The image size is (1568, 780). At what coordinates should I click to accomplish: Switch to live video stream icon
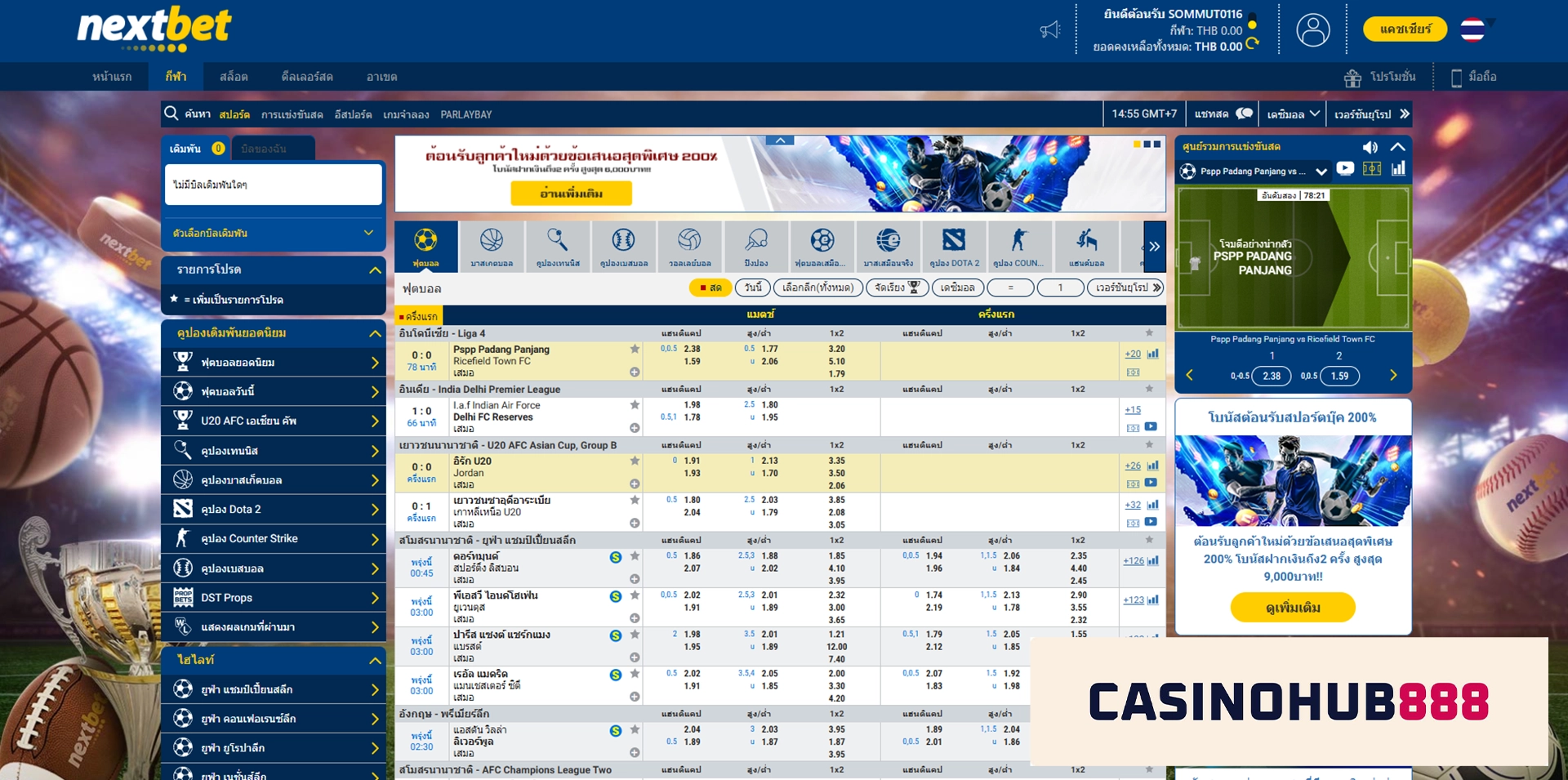pyautogui.click(x=1345, y=169)
